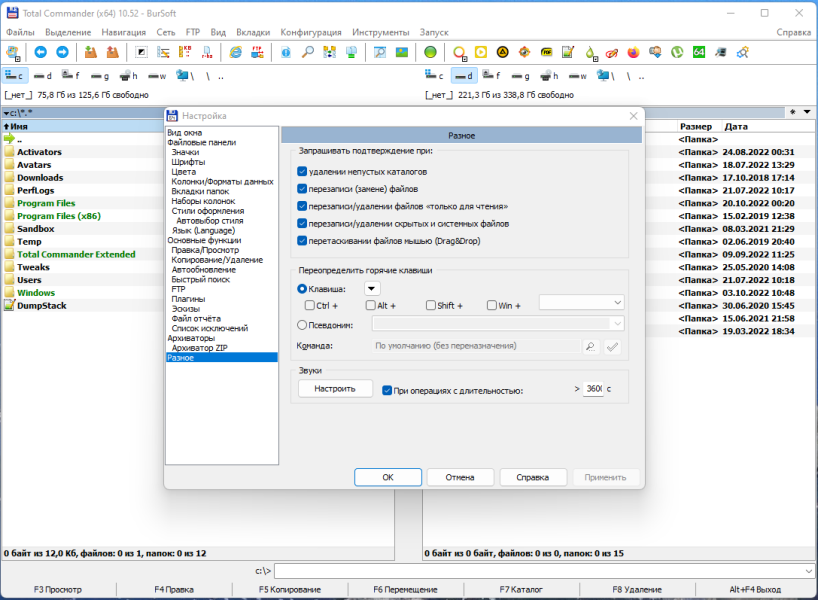The width and height of the screenshot is (818, 600).
Task: Click the file properties info icon
Action: (286, 52)
